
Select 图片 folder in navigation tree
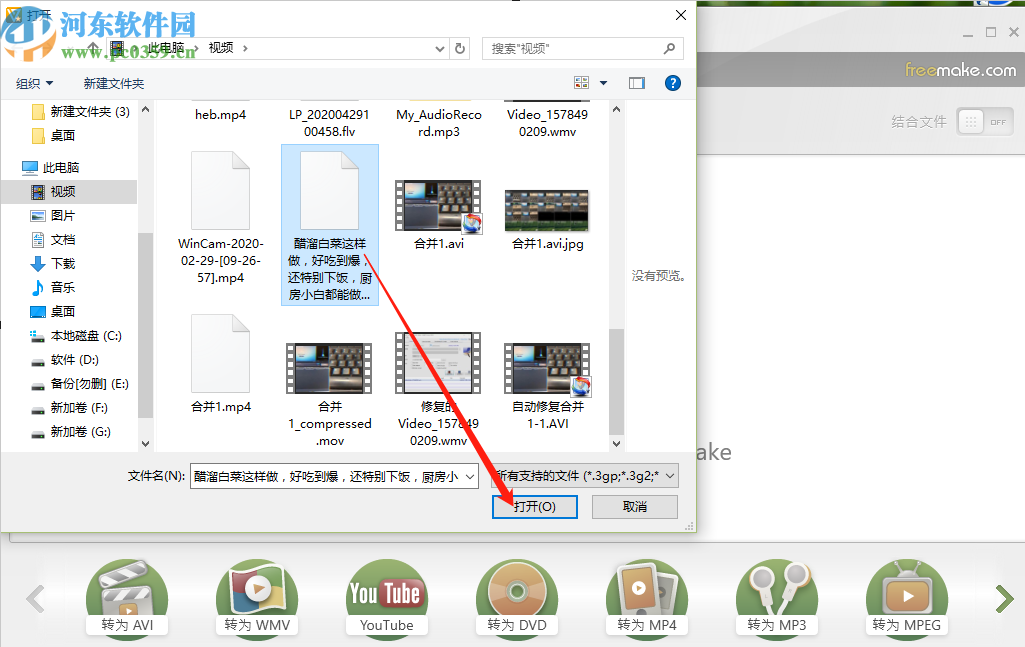pyautogui.click(x=53, y=216)
